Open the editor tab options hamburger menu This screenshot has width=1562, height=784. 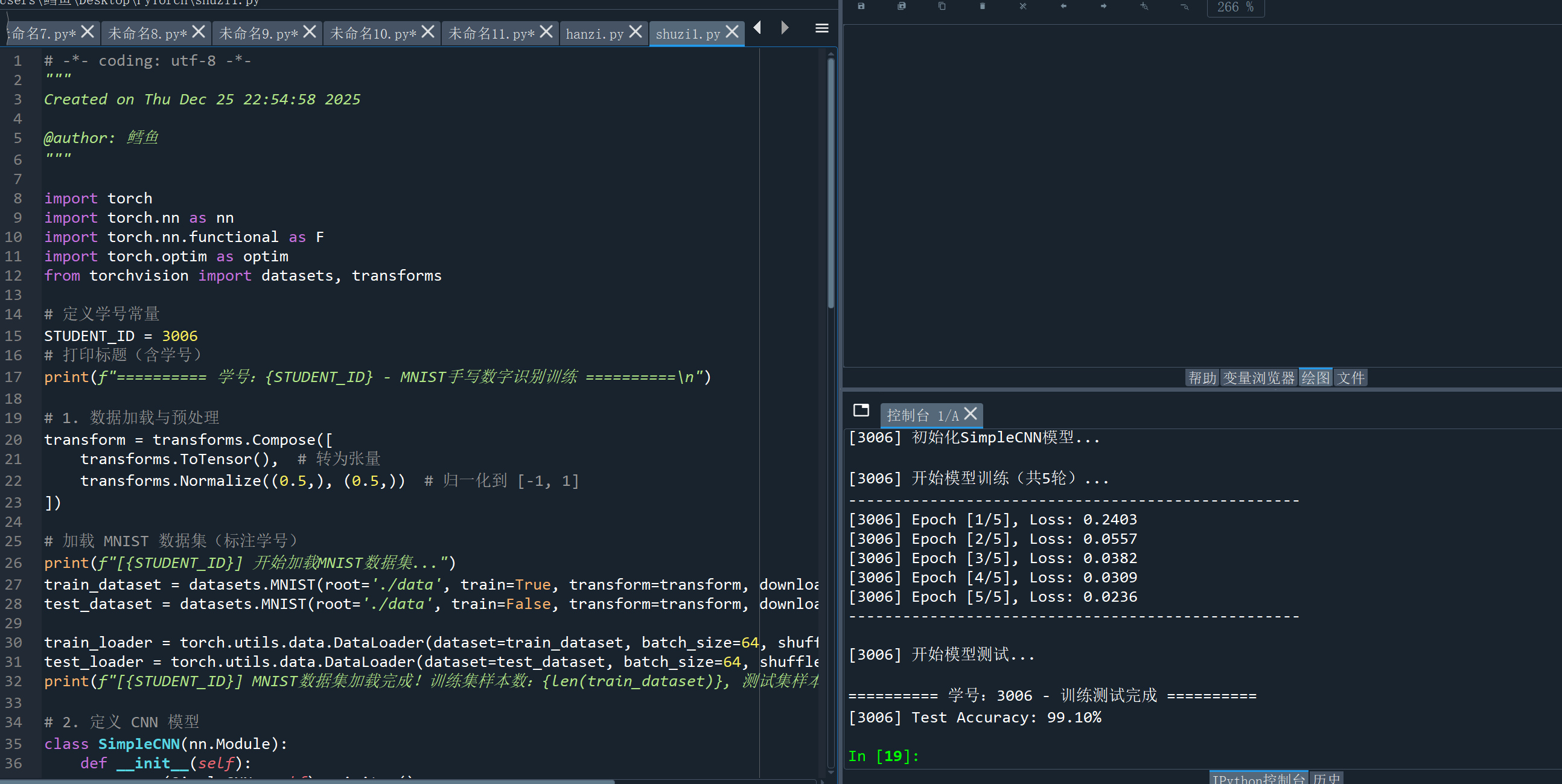tap(821, 28)
